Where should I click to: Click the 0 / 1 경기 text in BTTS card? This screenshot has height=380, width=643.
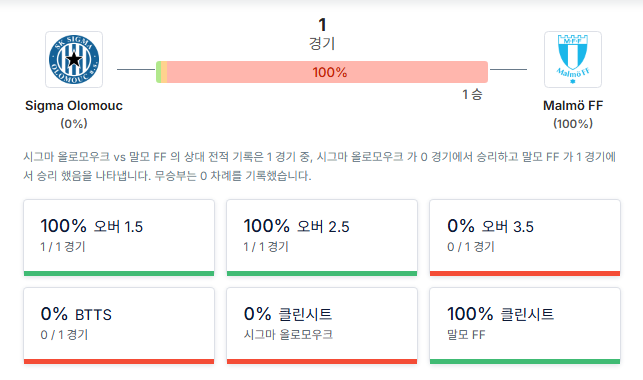[x=64, y=335]
